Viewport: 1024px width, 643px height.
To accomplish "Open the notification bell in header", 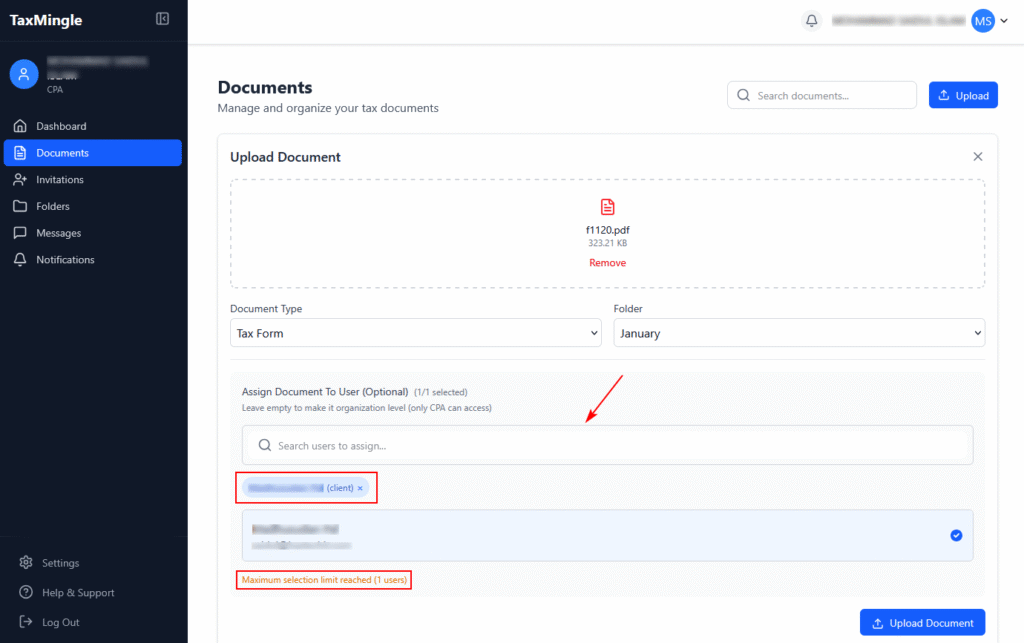I will (812, 21).
